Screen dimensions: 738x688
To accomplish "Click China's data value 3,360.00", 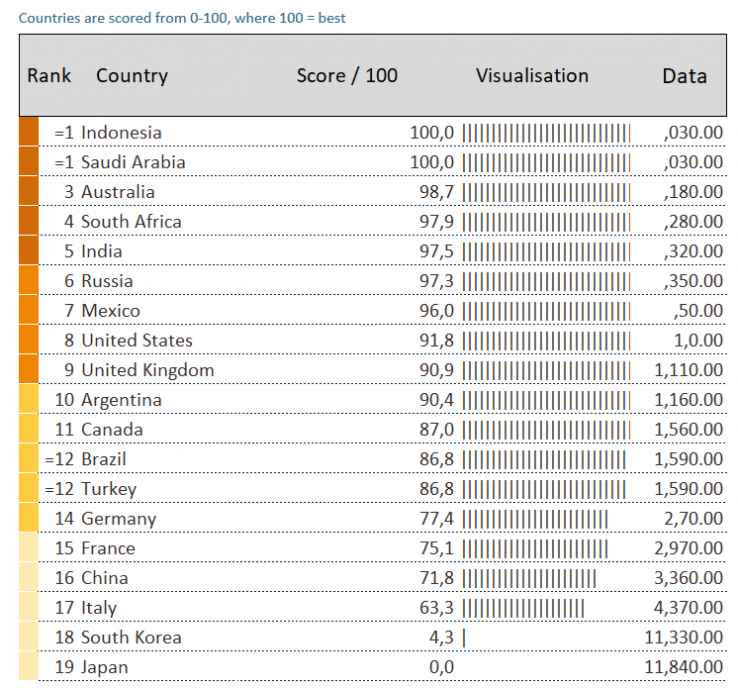I will (688, 578).
